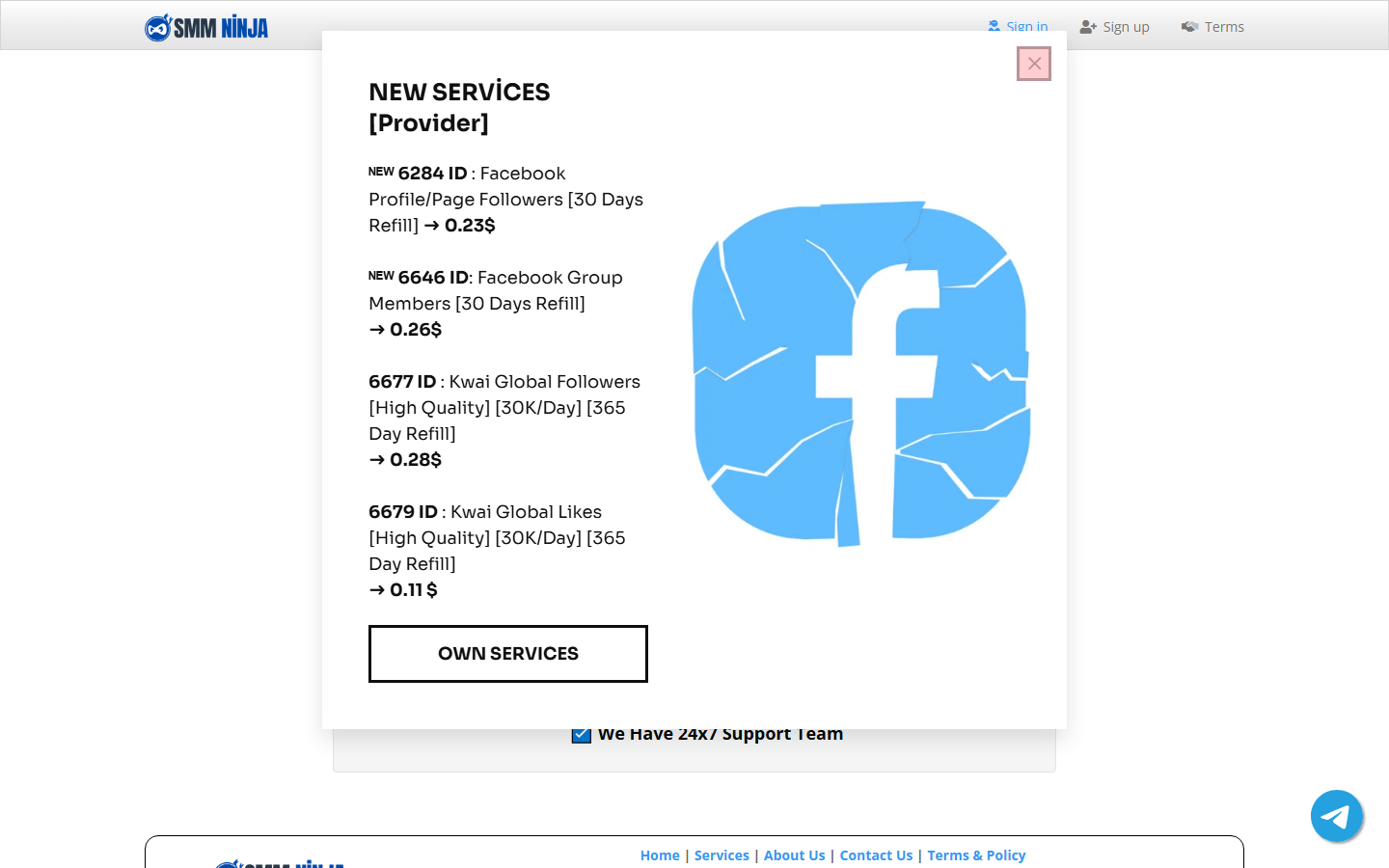Open Terms & Policy footer link

coord(976,855)
